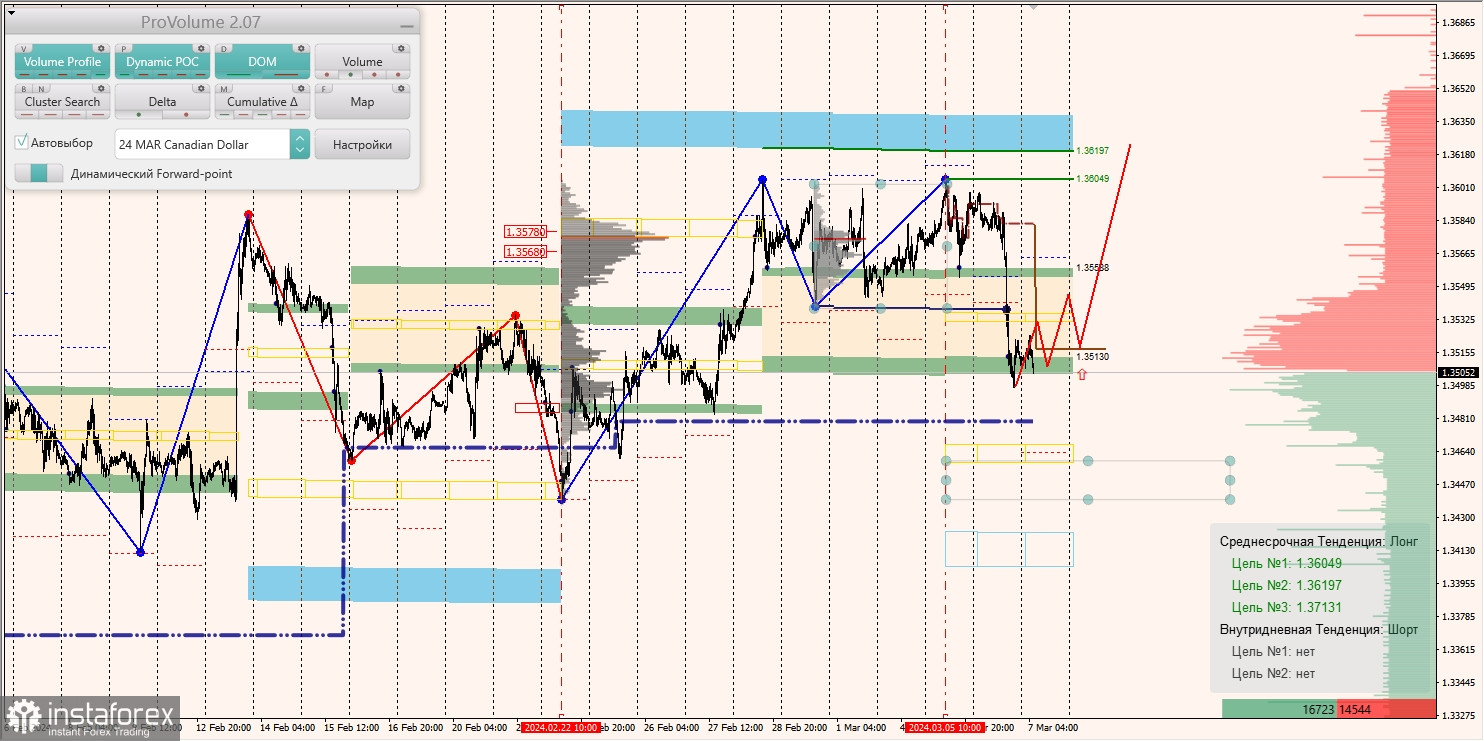The width and height of the screenshot is (1484, 741).
Task: Click the P hotkey tag on Dynamic POC
Action: pyautogui.click(x=124, y=48)
